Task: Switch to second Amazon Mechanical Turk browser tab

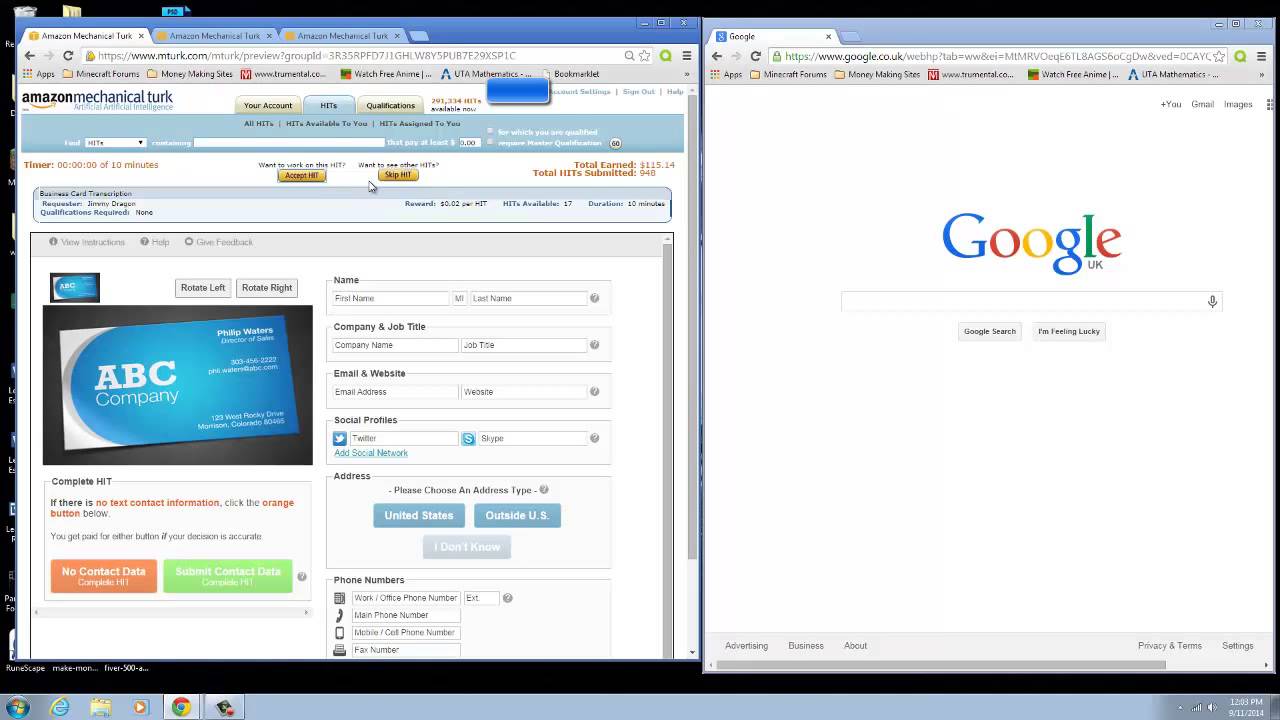Action: [x=213, y=36]
